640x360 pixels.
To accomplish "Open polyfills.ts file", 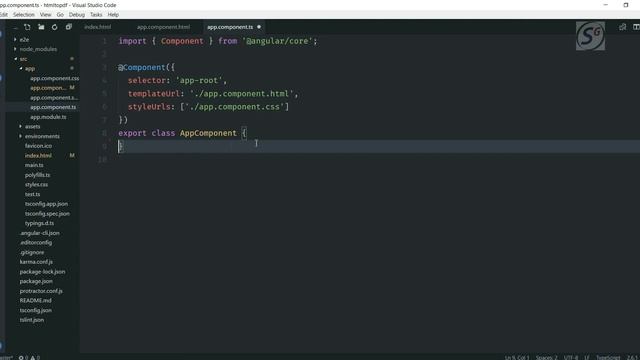I will (37, 175).
